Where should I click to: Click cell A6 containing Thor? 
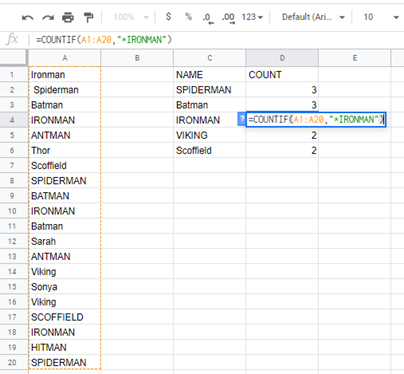click(x=65, y=150)
